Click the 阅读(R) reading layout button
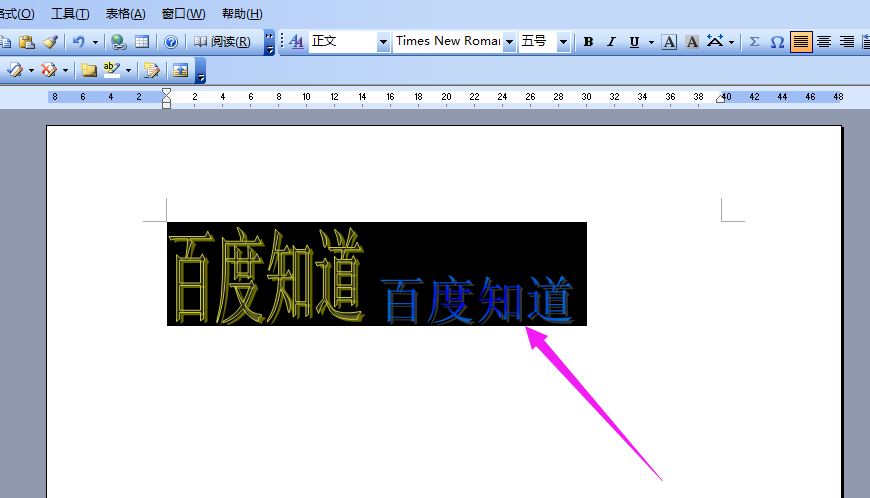The height and width of the screenshot is (498, 870). click(222, 42)
